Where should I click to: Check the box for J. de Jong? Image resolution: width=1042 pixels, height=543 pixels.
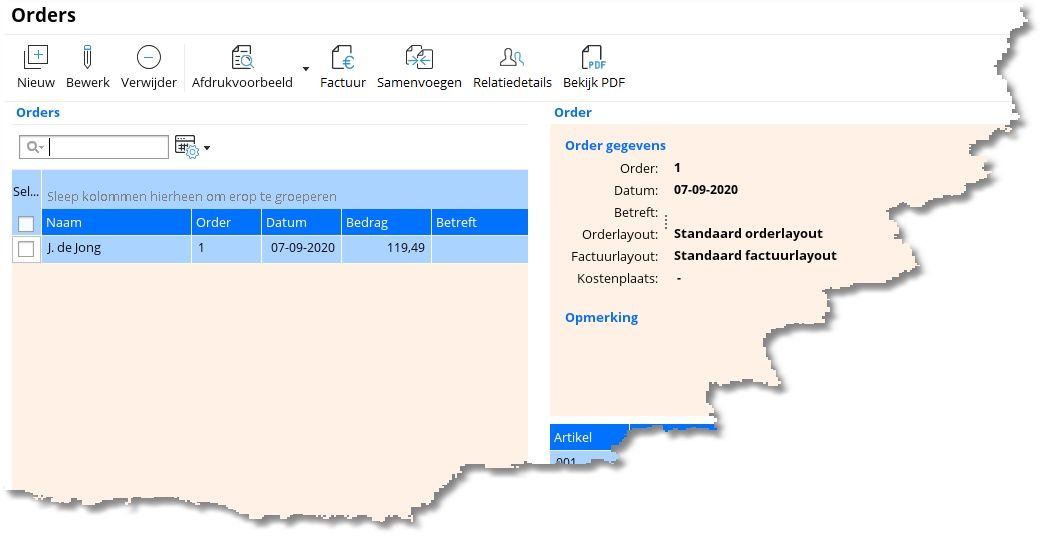pyautogui.click(x=26, y=249)
